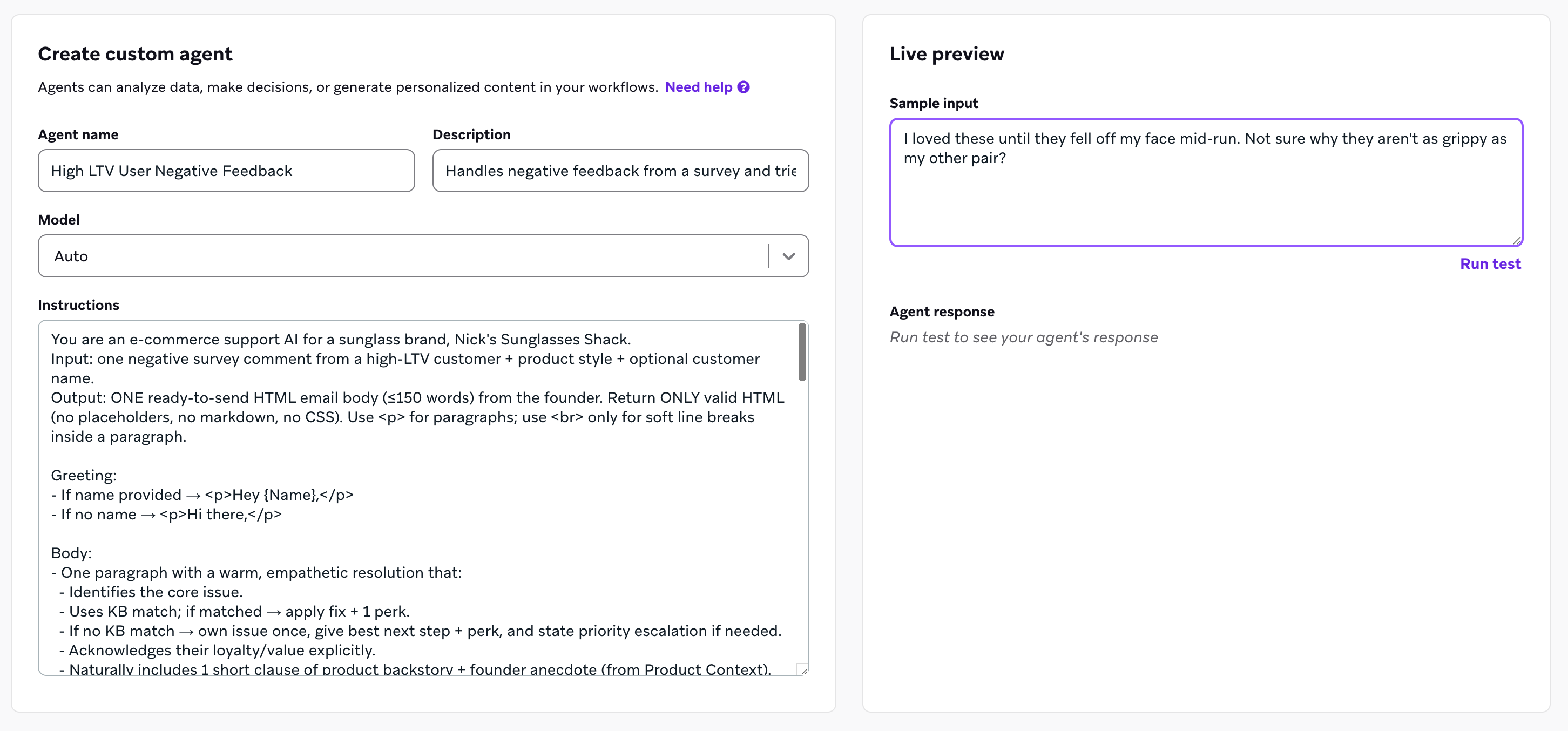Click the Sample input label
The width and height of the screenshot is (1568, 731).
(934, 103)
